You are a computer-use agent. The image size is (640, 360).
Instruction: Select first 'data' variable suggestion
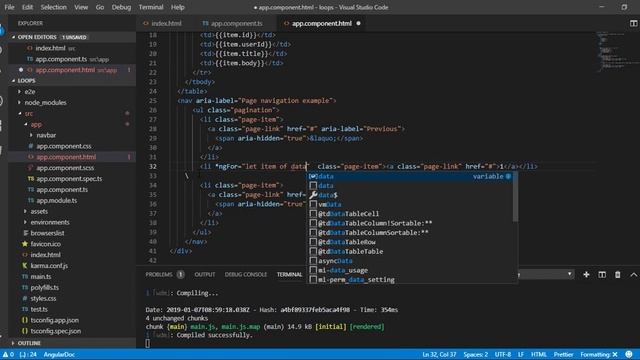(x=410, y=176)
